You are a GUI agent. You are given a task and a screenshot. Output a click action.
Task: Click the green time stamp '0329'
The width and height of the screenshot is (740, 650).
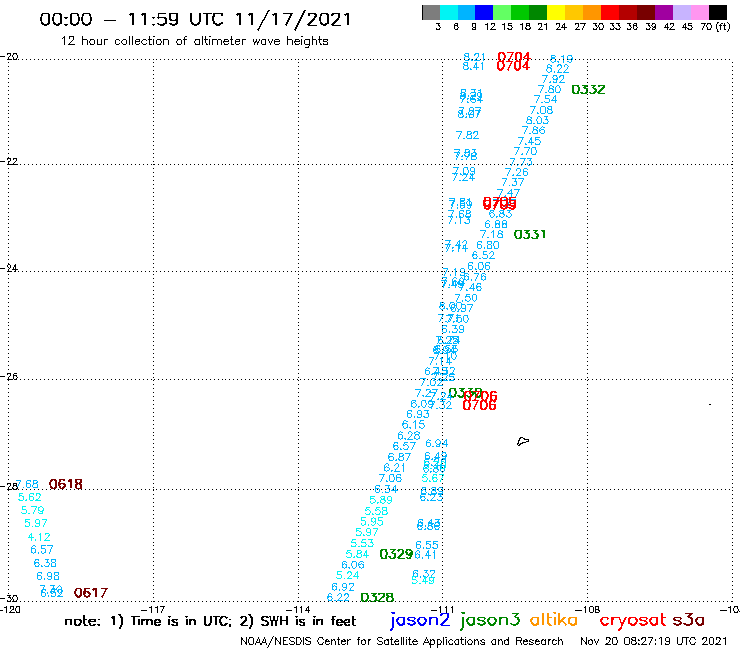[396, 554]
